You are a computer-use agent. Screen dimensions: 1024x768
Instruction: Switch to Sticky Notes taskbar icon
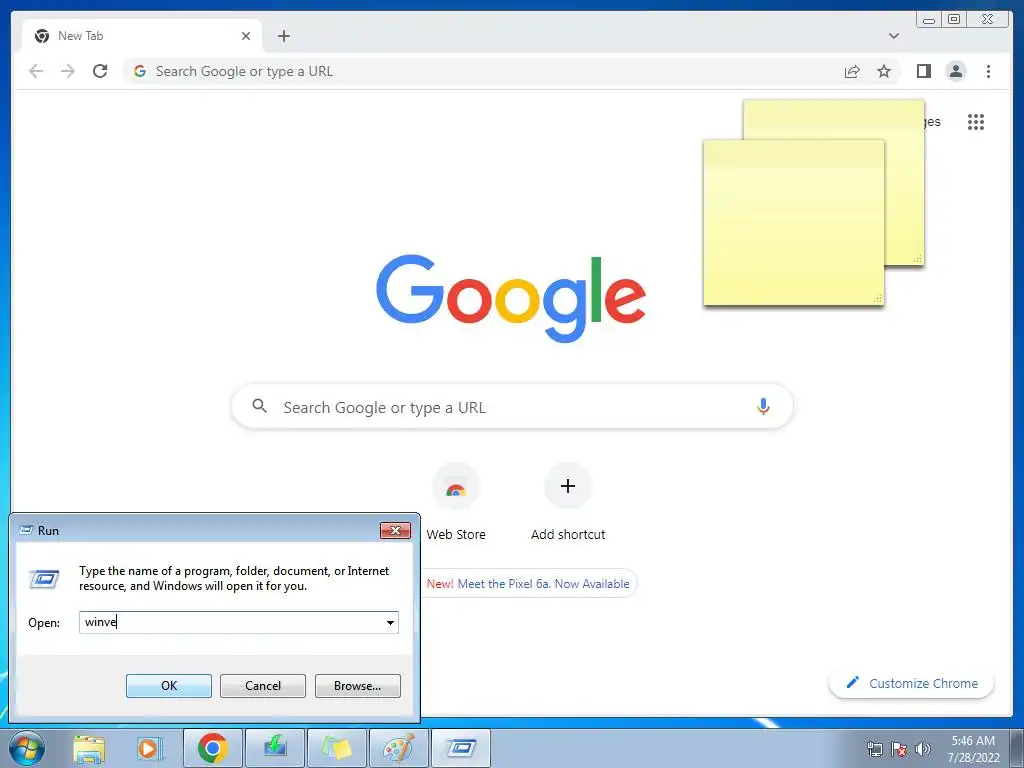tap(336, 748)
